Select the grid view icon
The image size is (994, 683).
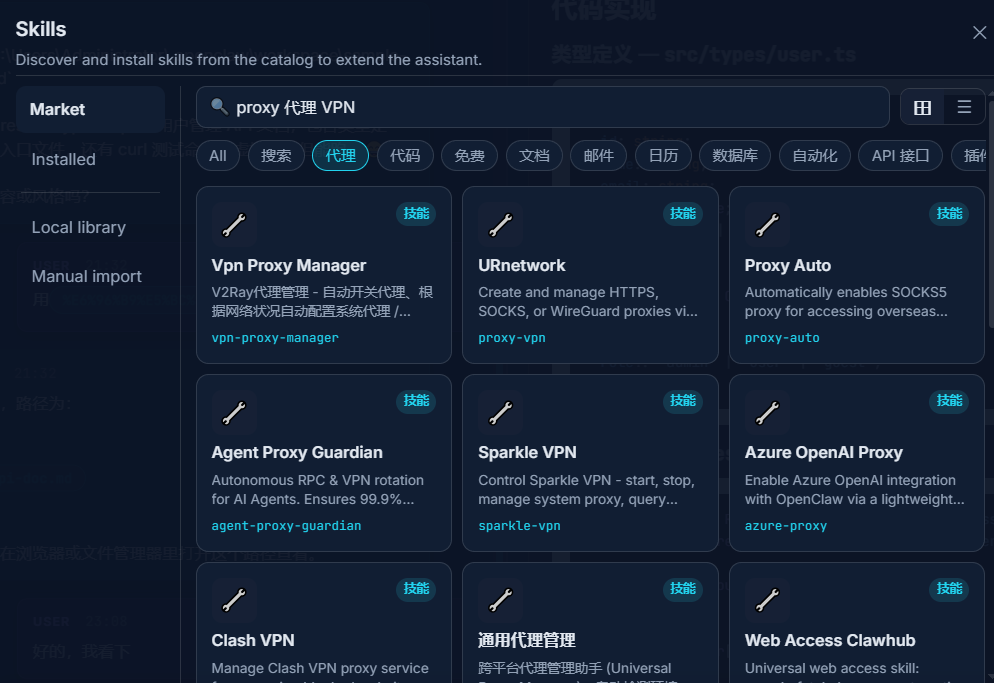(x=921, y=106)
